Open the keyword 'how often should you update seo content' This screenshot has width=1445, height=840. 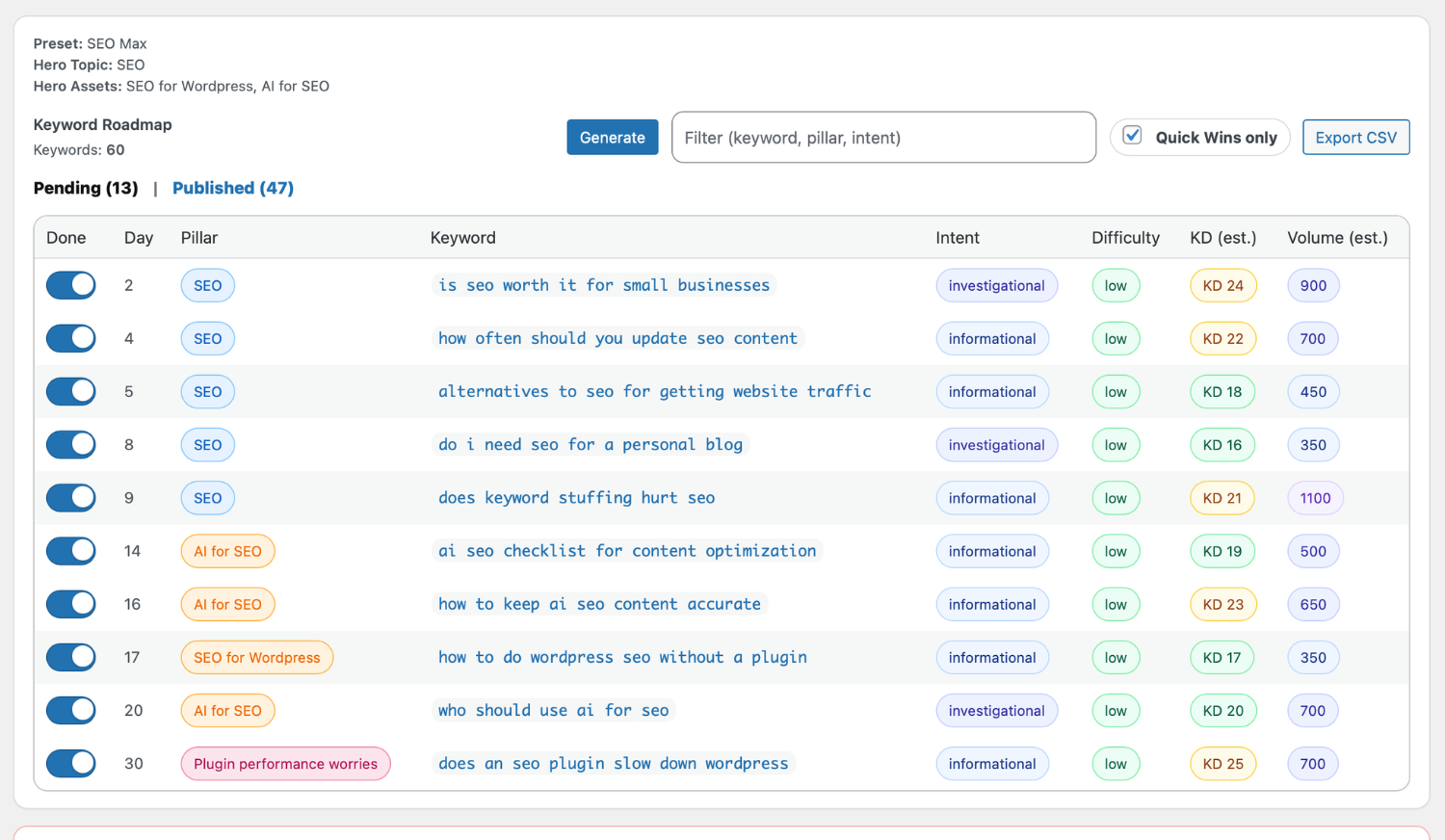tap(617, 338)
